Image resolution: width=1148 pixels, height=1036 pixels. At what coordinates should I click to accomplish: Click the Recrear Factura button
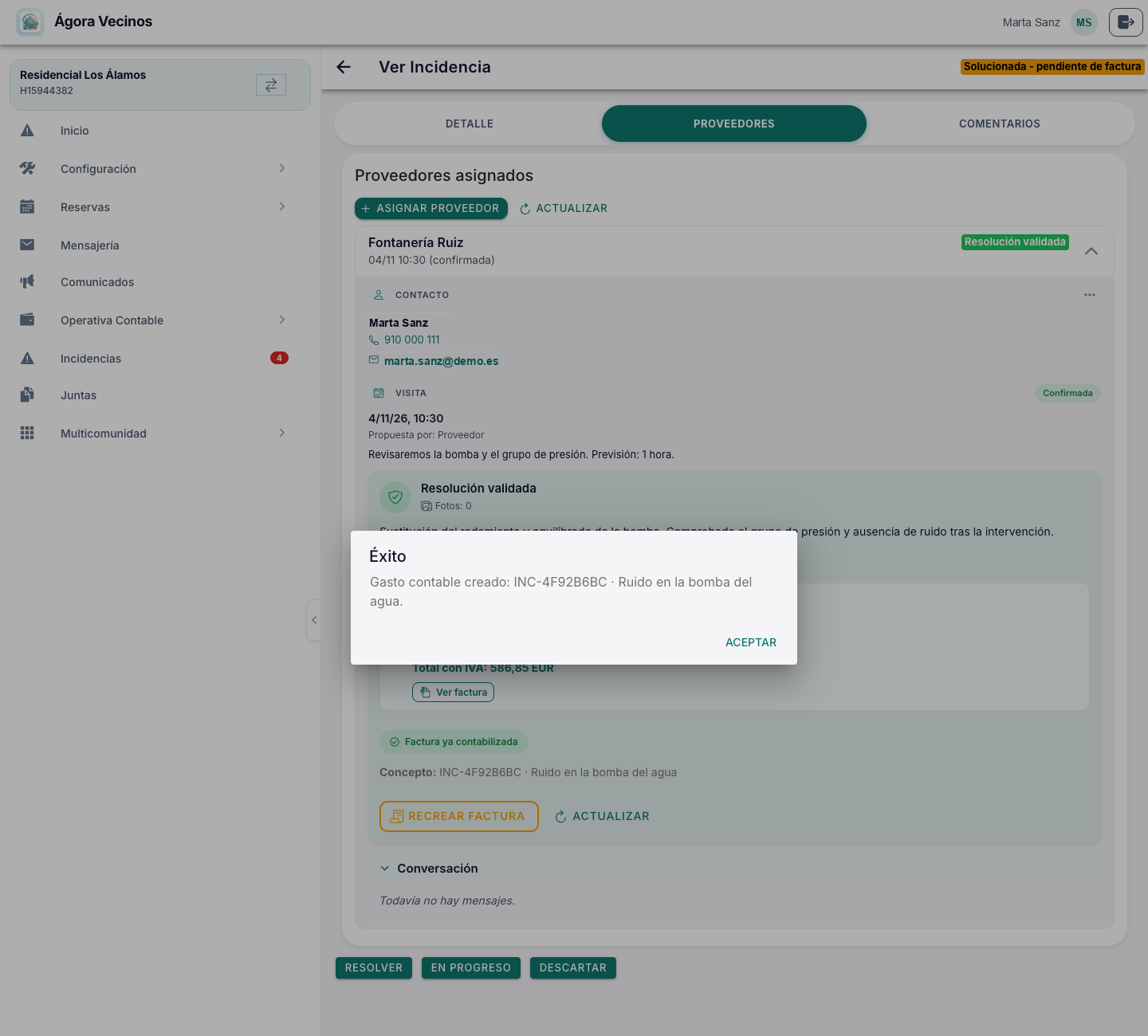coord(459,816)
